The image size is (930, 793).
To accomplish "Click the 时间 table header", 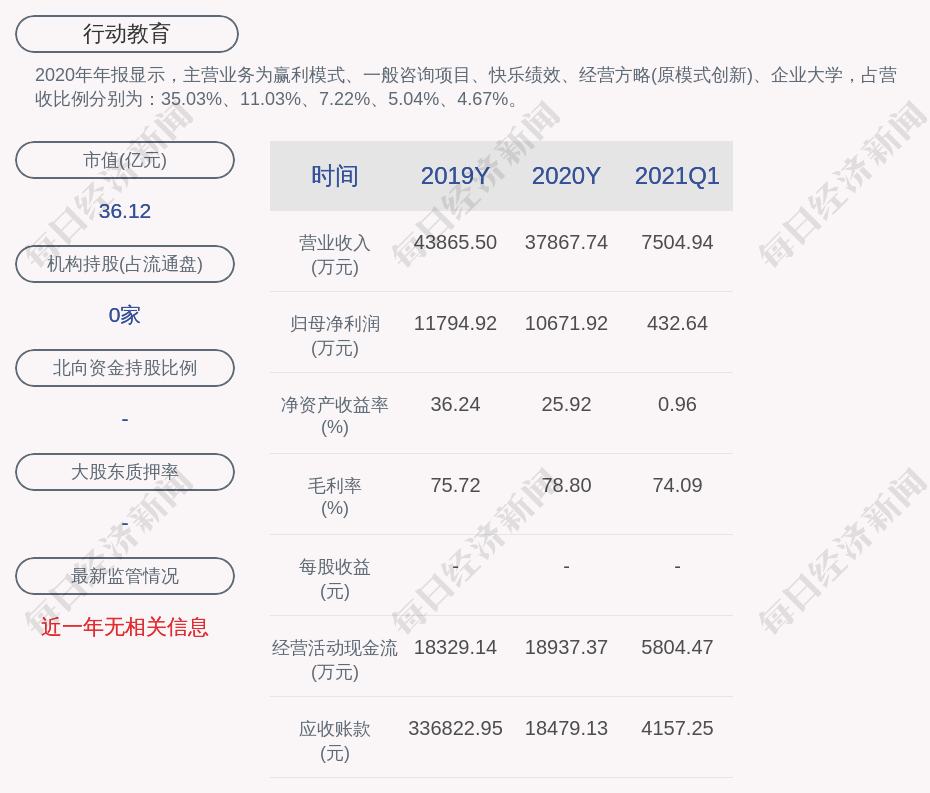I will 335,176.
